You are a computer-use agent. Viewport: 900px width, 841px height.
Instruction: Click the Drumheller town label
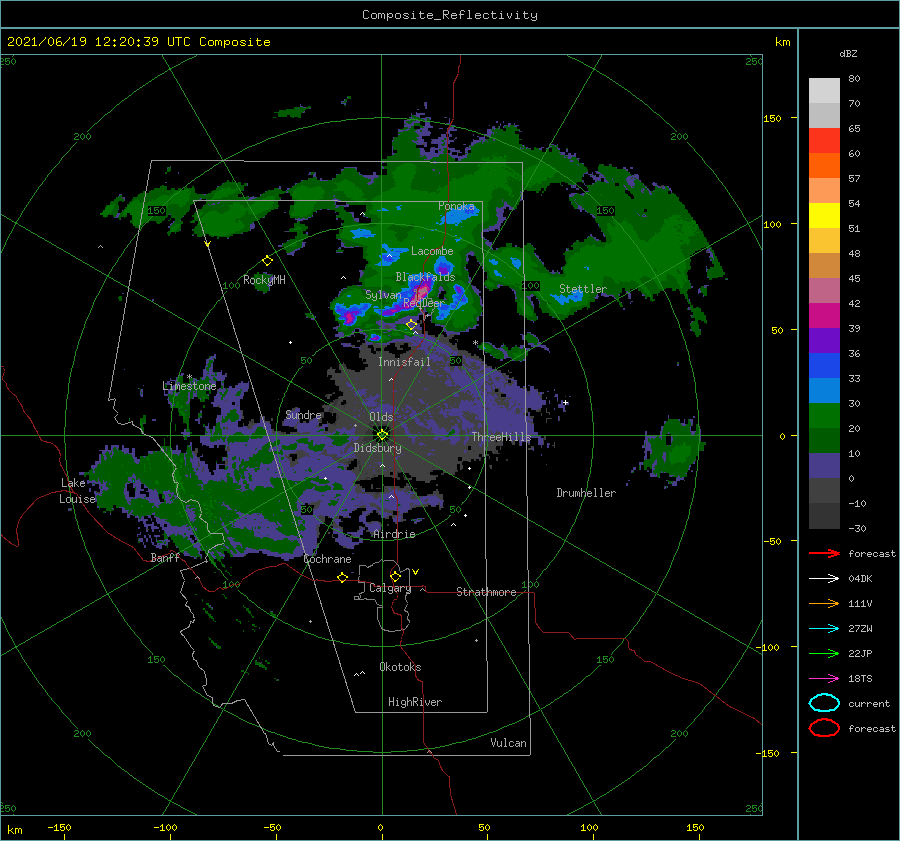coord(586,493)
